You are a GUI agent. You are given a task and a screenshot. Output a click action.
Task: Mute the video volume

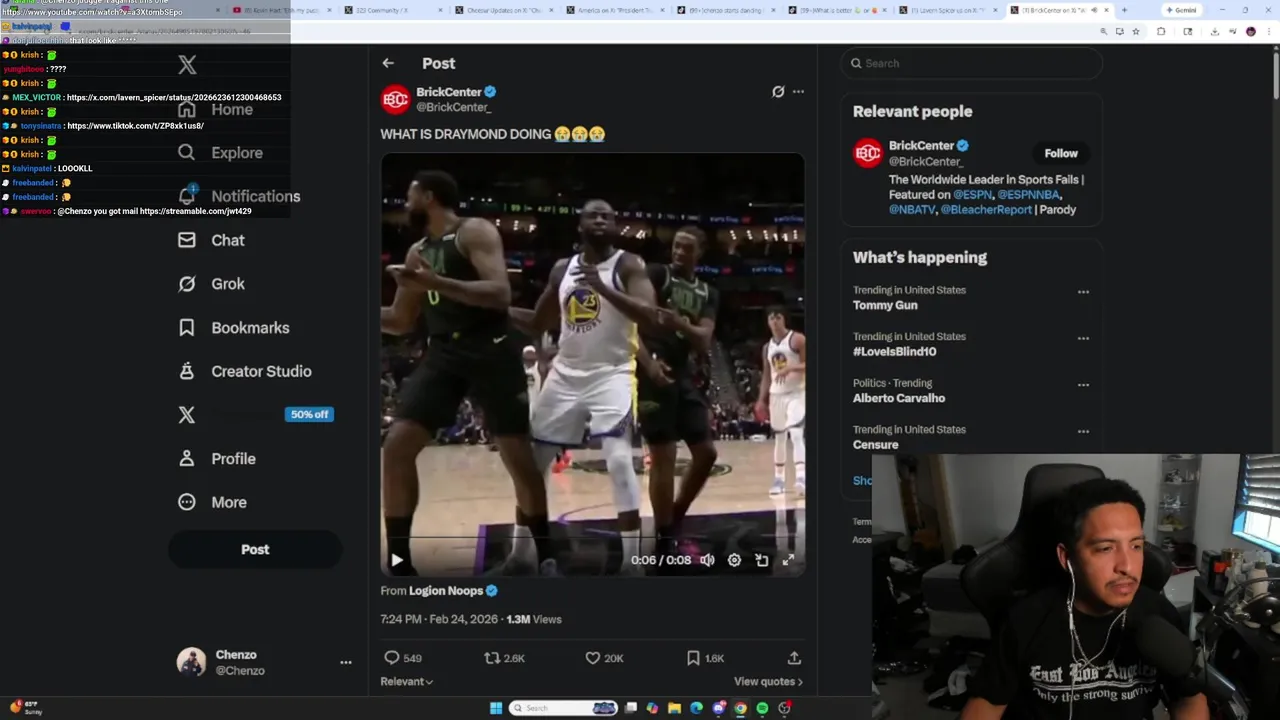[x=707, y=560]
